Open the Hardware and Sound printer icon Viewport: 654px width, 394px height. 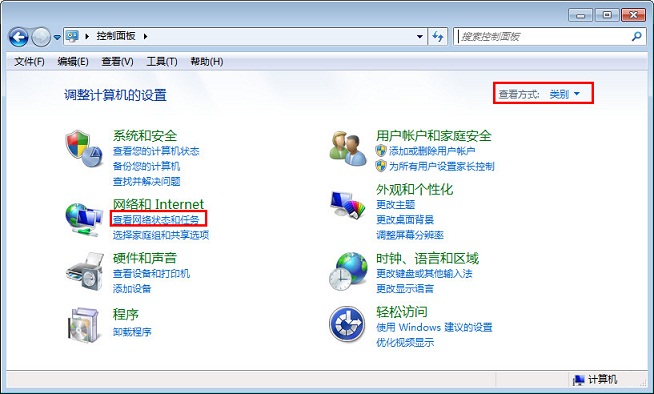pyautogui.click(x=85, y=271)
